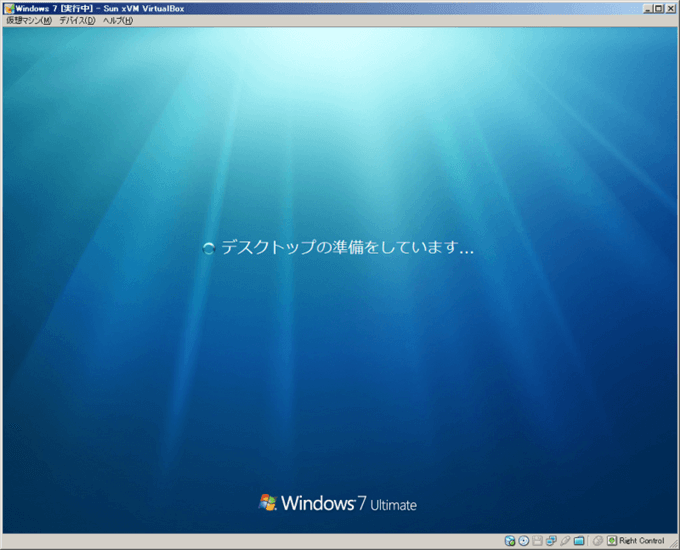Click the window resize grip corner
The width and height of the screenshot is (680, 550).
click(674, 544)
